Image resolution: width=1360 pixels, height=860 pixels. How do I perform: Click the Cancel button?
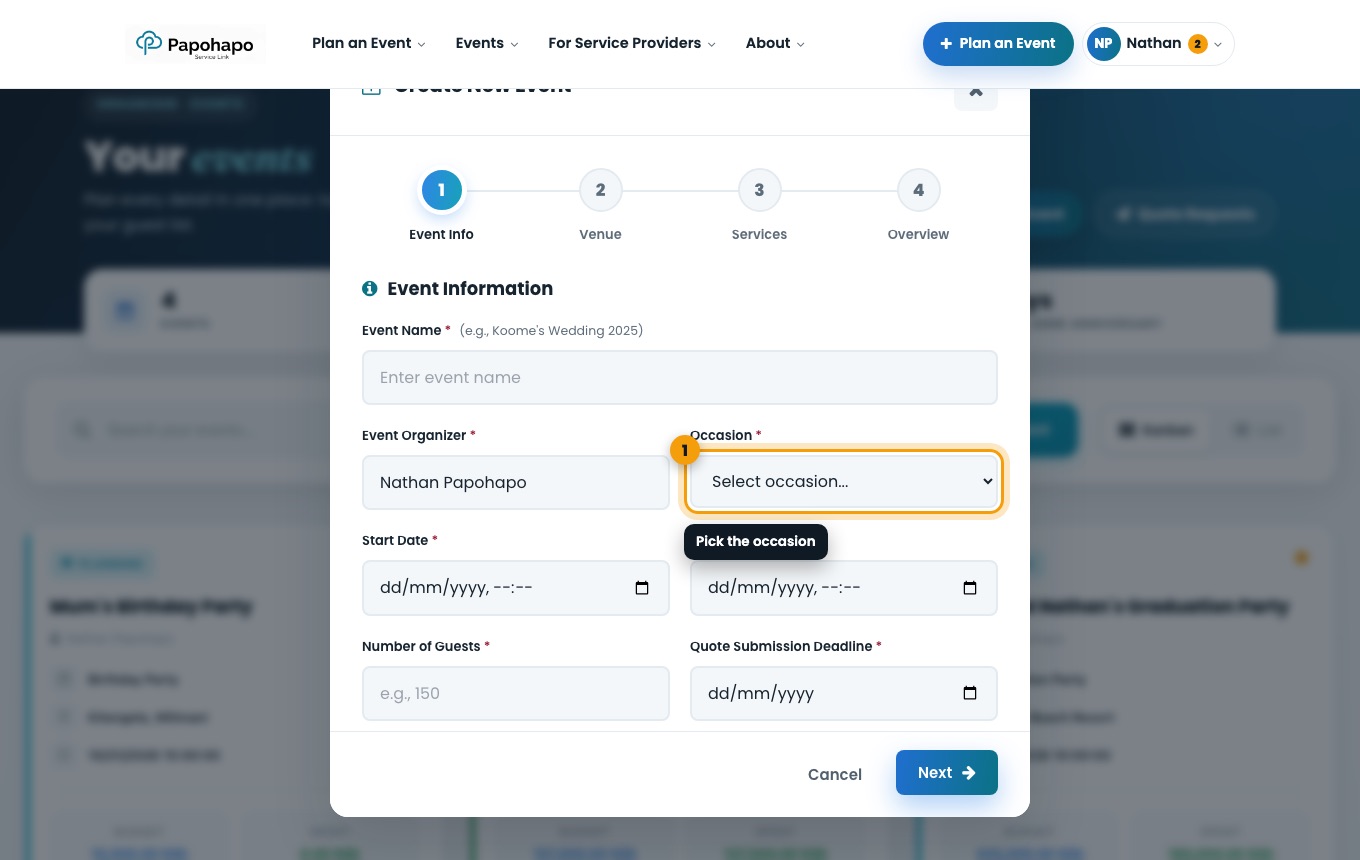(835, 774)
